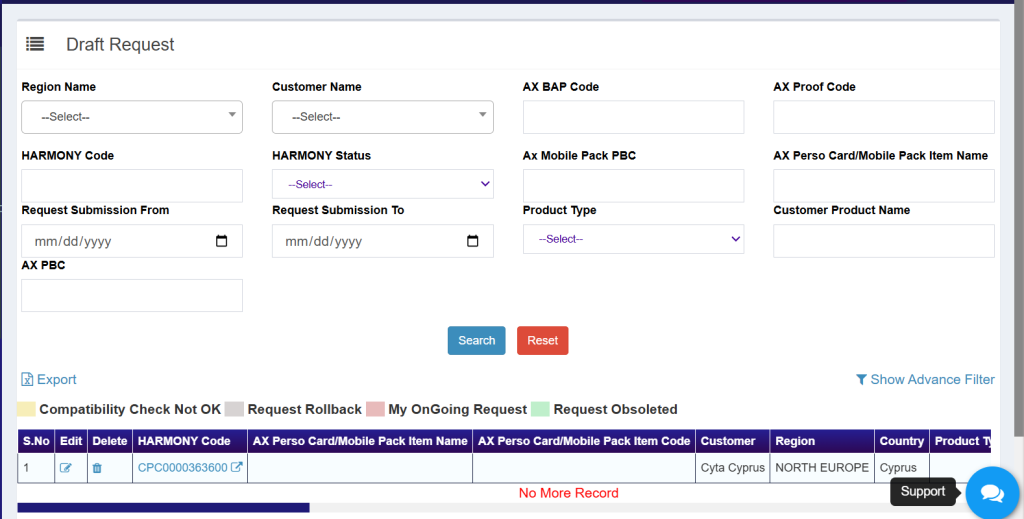Screen dimensions: 1024x519
Task: Open the HARMONY Status dropdown
Action: 382,185
